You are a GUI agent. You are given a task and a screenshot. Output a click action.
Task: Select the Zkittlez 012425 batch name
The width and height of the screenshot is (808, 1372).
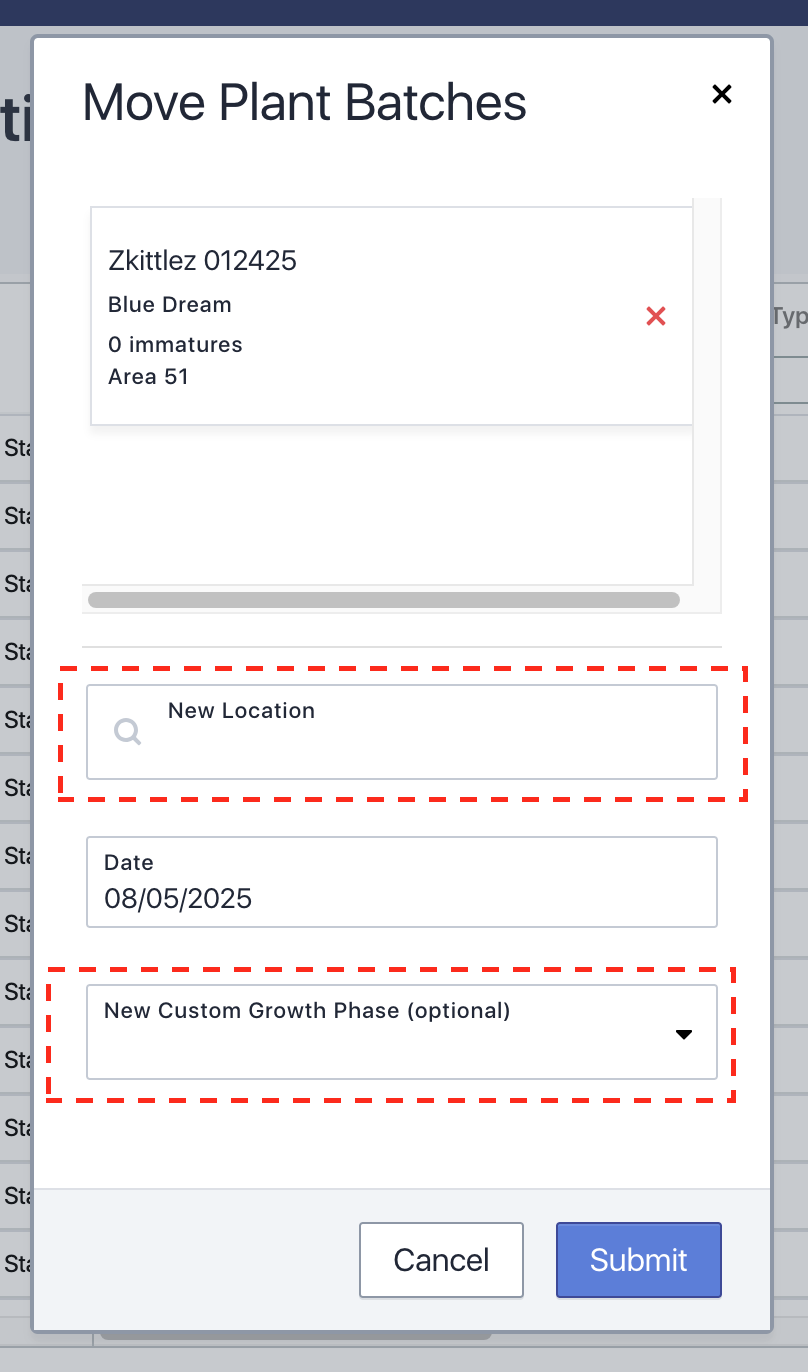click(202, 261)
